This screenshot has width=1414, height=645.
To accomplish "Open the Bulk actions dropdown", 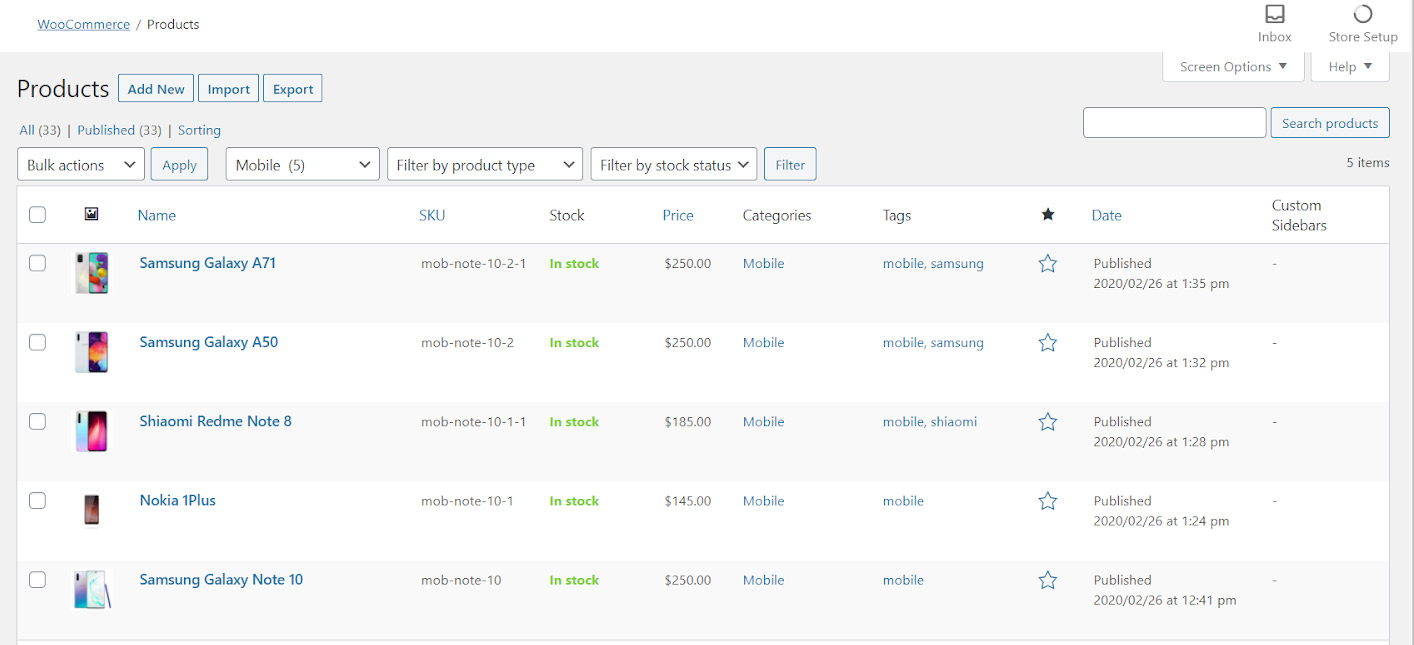I will 81,165.
